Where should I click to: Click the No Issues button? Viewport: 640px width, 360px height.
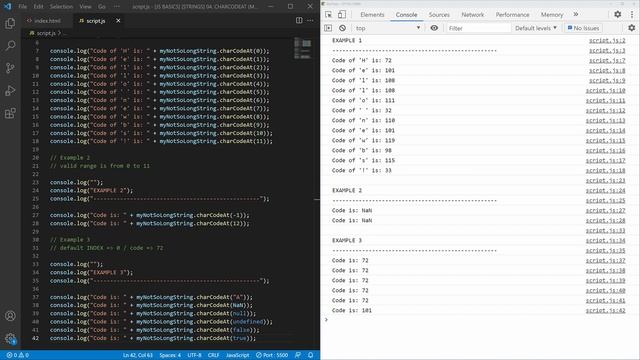(584, 28)
